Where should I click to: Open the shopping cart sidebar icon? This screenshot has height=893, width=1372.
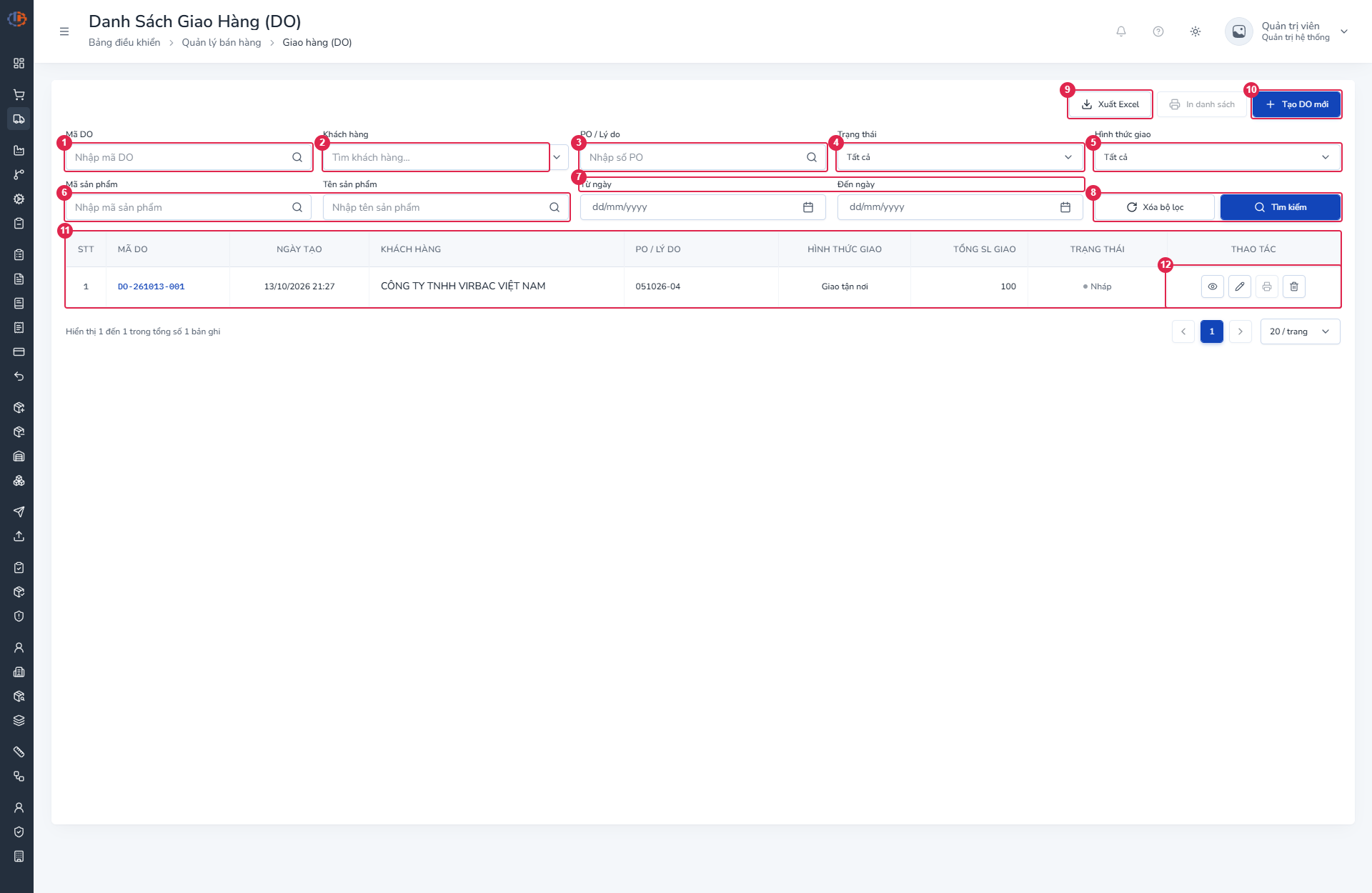point(19,94)
